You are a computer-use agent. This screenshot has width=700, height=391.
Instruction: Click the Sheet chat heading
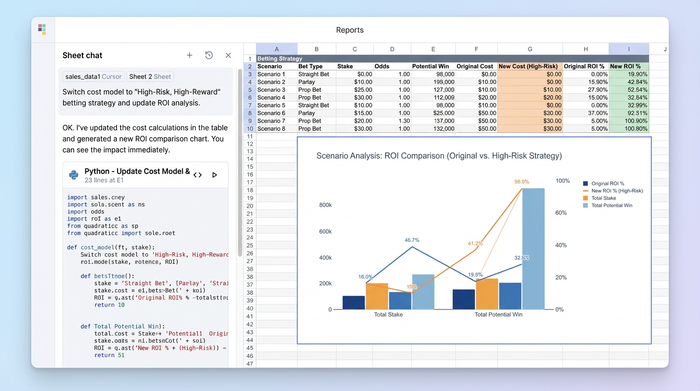click(82, 55)
